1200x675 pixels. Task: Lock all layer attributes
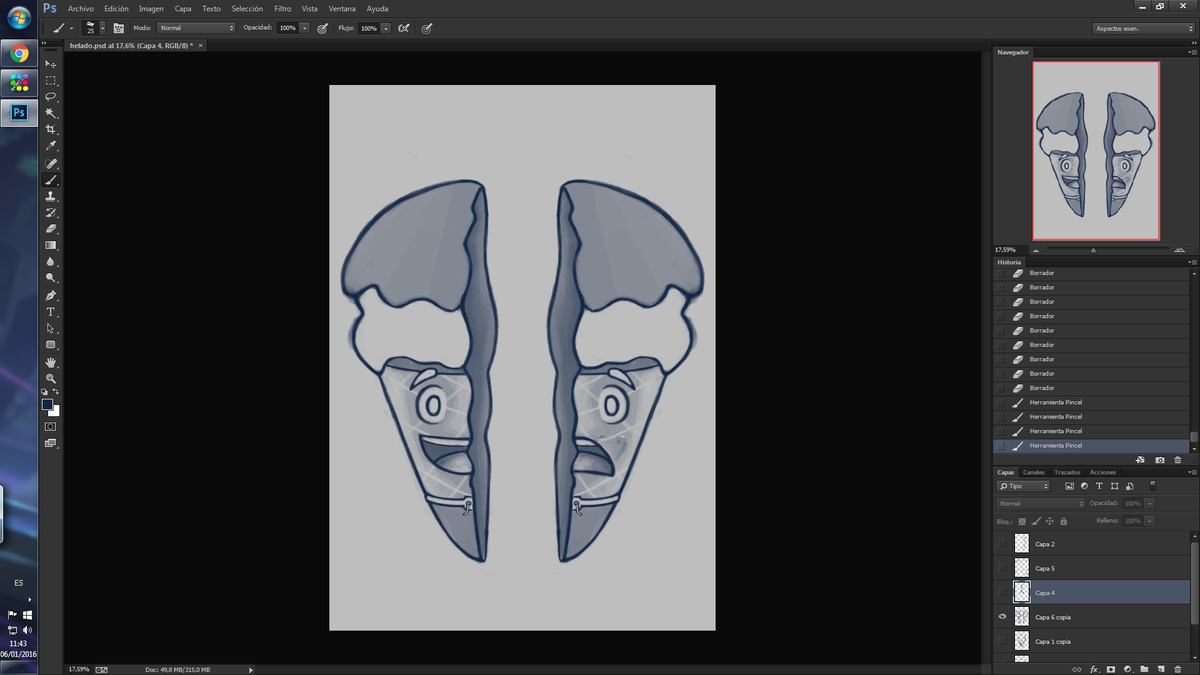(x=1063, y=521)
